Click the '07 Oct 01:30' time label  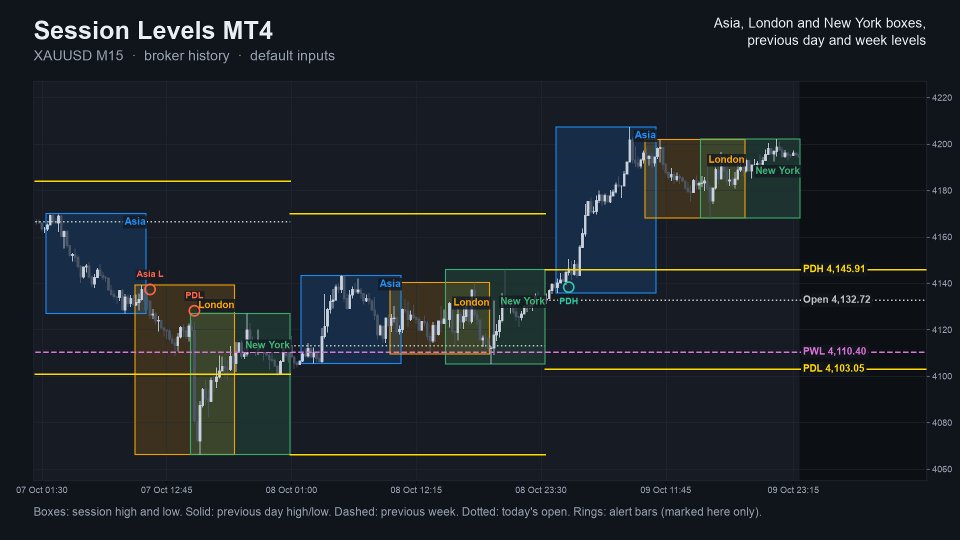(42, 490)
